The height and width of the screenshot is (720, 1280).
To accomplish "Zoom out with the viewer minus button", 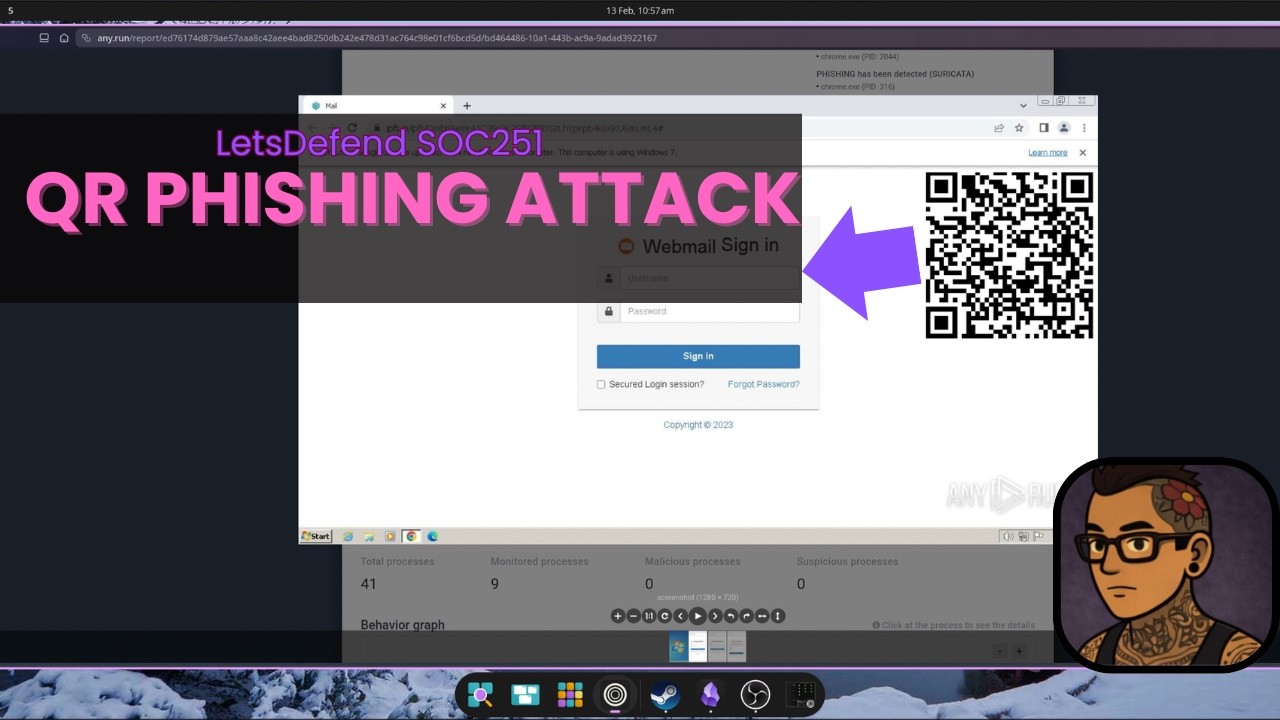I will pyautogui.click(x=633, y=616).
